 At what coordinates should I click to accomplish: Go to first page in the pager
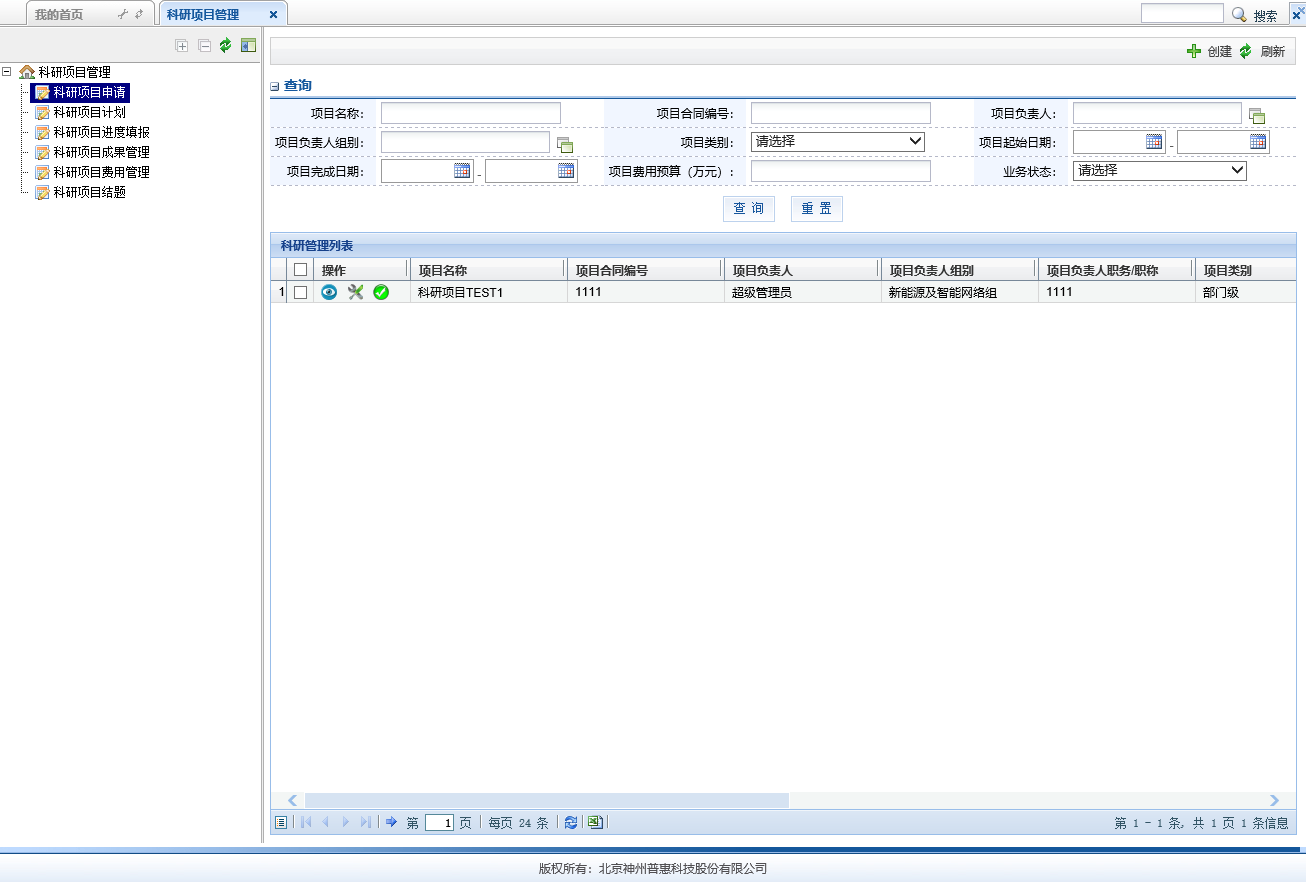pyautogui.click(x=305, y=822)
